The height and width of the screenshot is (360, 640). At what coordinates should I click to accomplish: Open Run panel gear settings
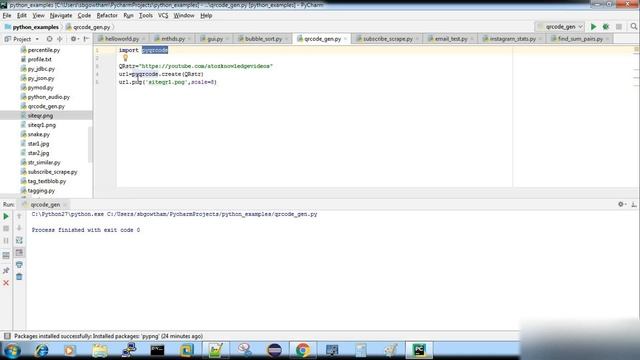coord(621,204)
